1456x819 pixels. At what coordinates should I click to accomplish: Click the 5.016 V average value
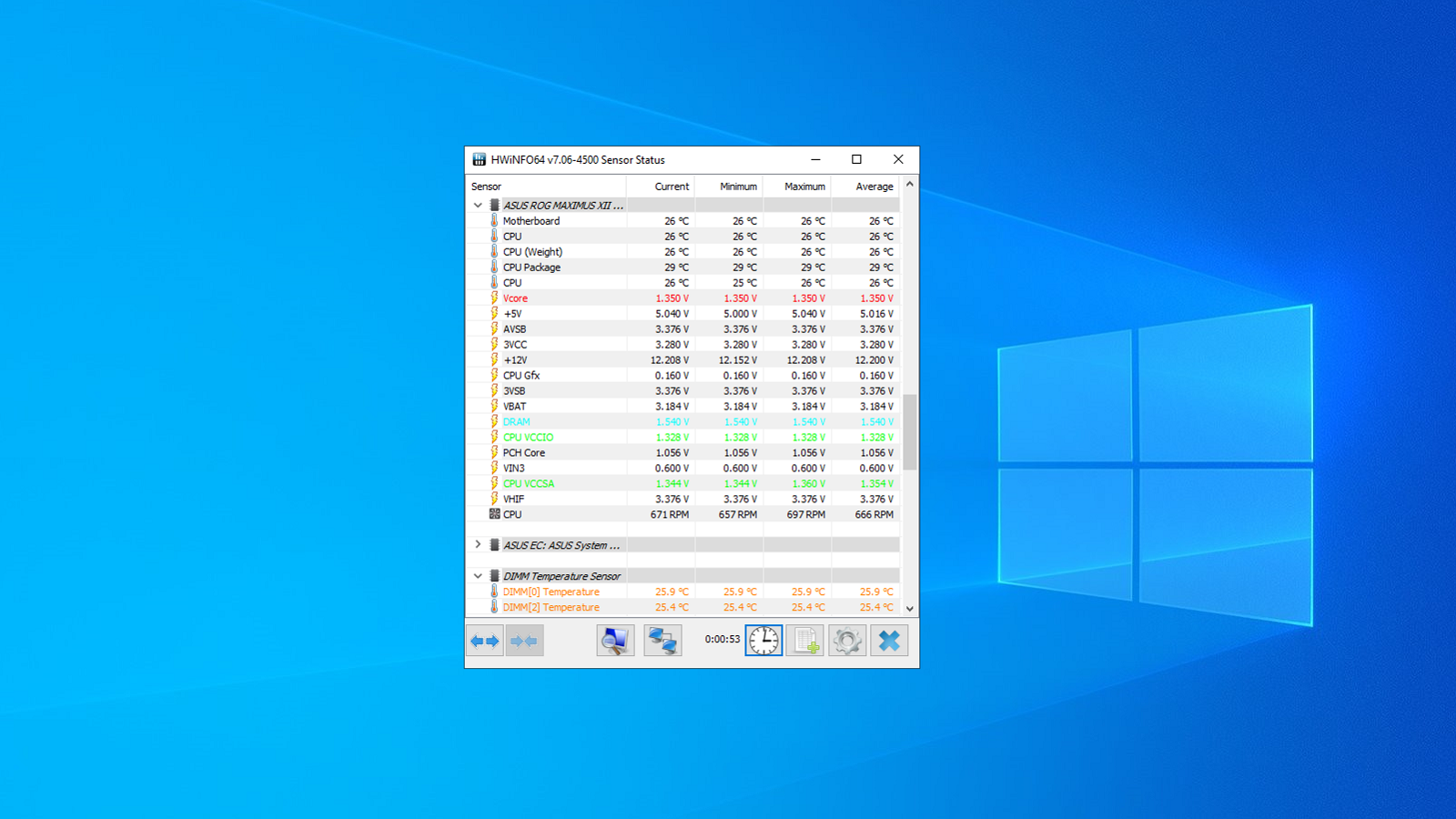(x=877, y=314)
